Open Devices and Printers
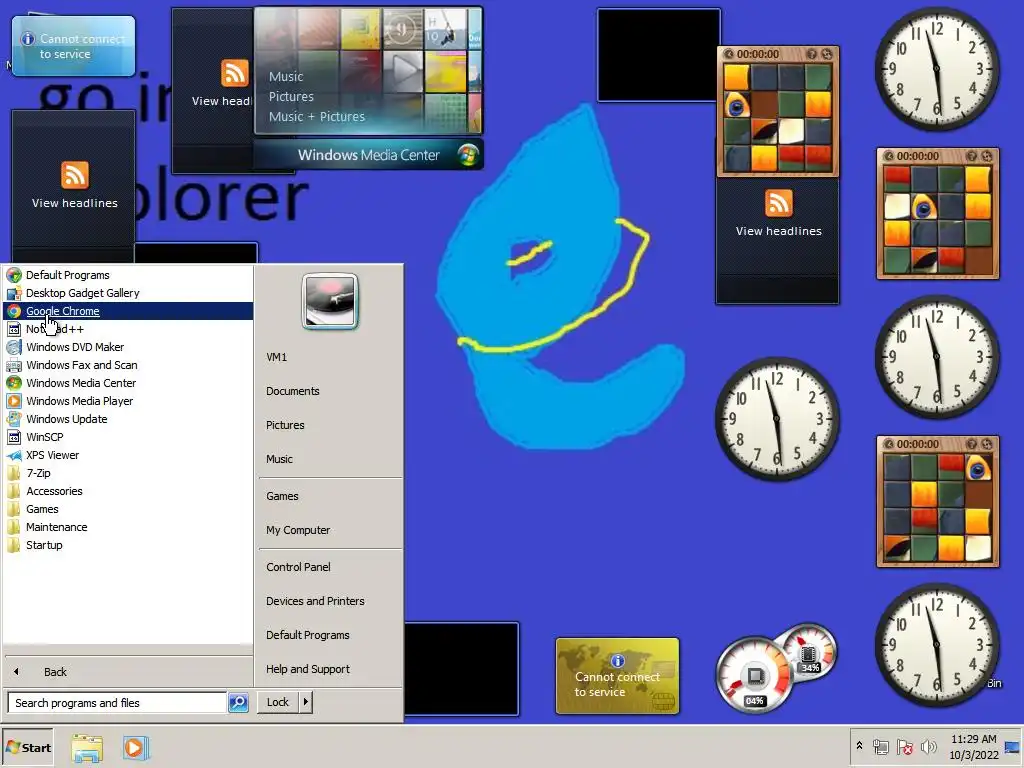The width and height of the screenshot is (1024, 768). coord(330,601)
